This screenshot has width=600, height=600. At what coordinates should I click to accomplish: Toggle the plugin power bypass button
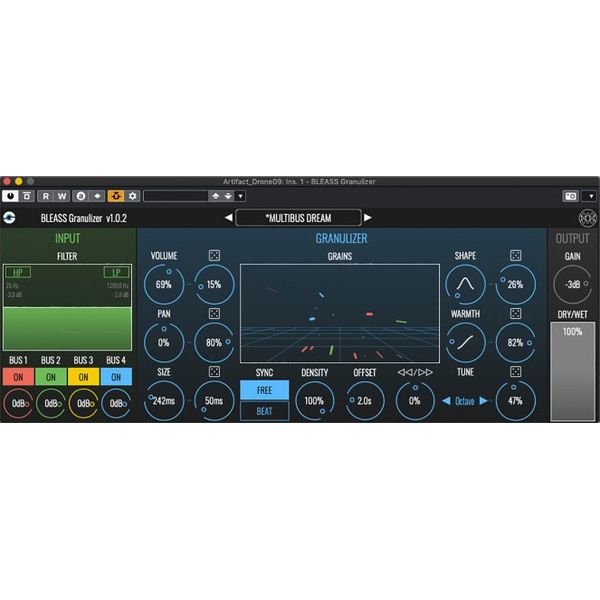[10, 196]
